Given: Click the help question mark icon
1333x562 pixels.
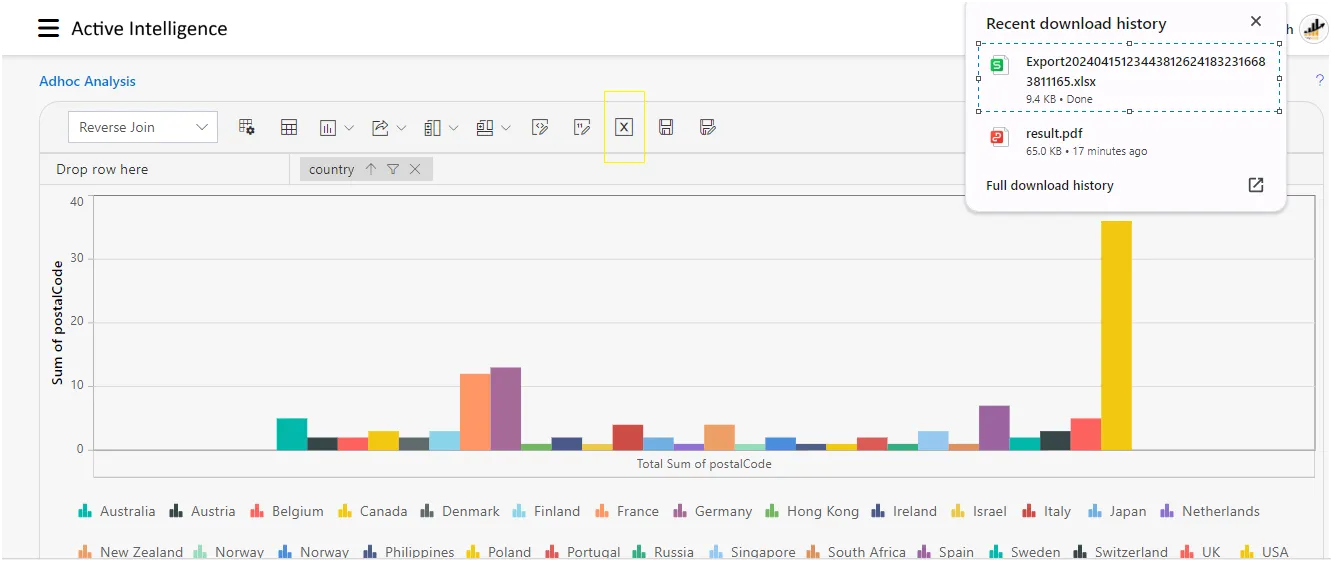Looking at the screenshot, I should pyautogui.click(x=1319, y=81).
